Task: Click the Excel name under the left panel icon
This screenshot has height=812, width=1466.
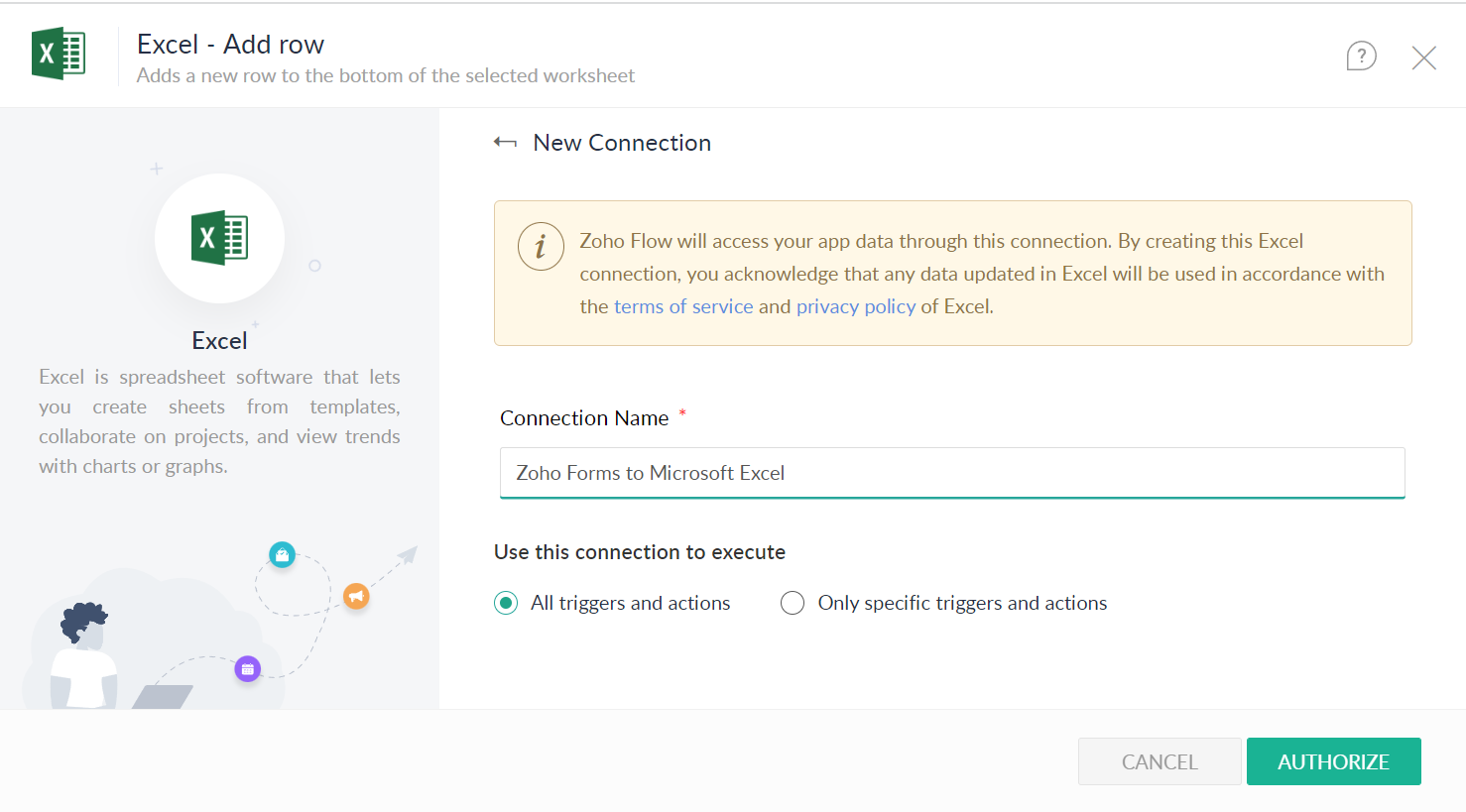Action: click(219, 341)
